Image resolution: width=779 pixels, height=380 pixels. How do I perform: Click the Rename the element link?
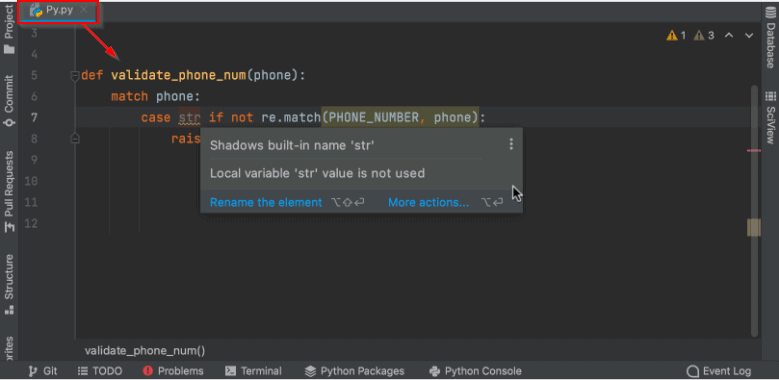(266, 202)
